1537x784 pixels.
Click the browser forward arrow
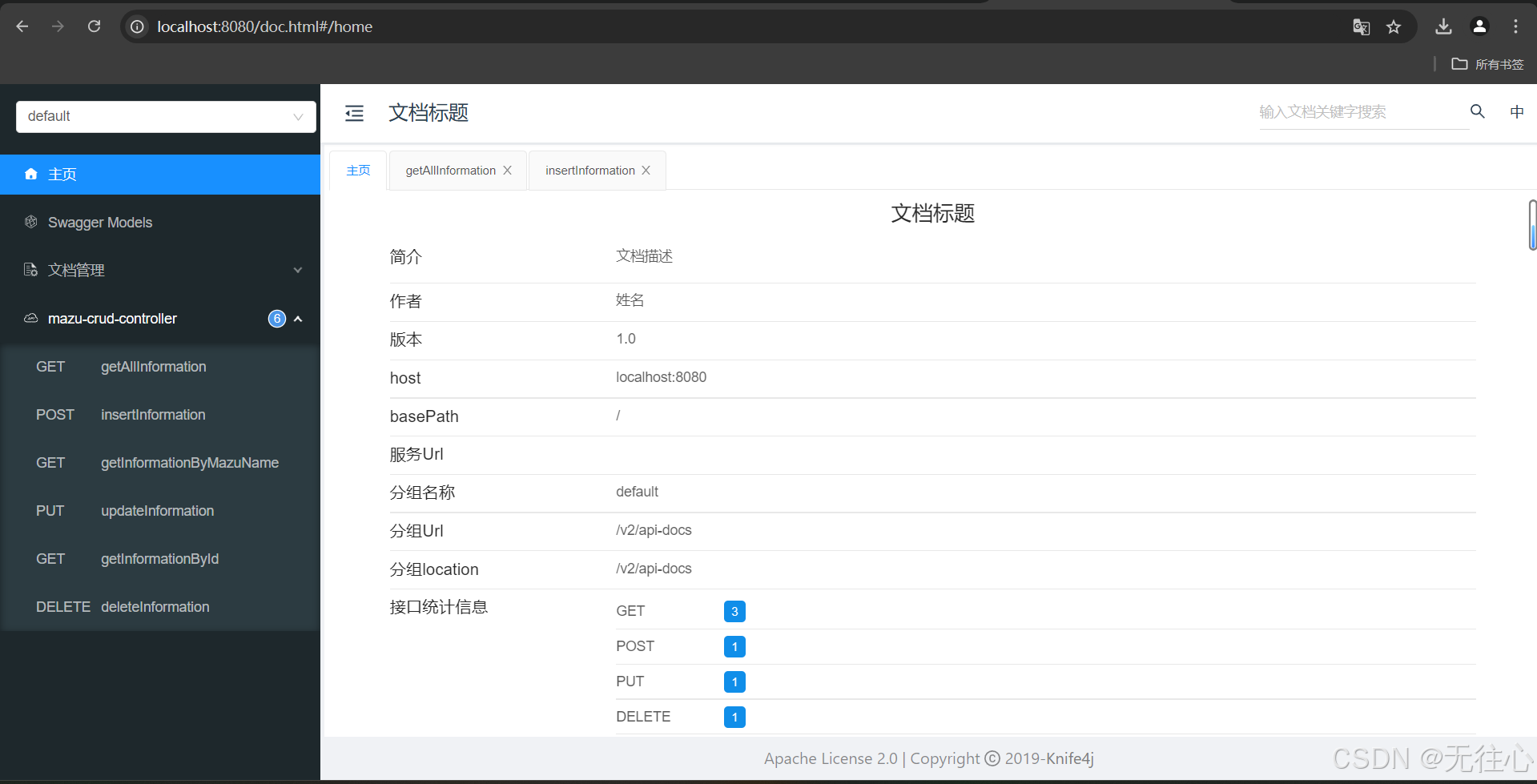(58, 26)
